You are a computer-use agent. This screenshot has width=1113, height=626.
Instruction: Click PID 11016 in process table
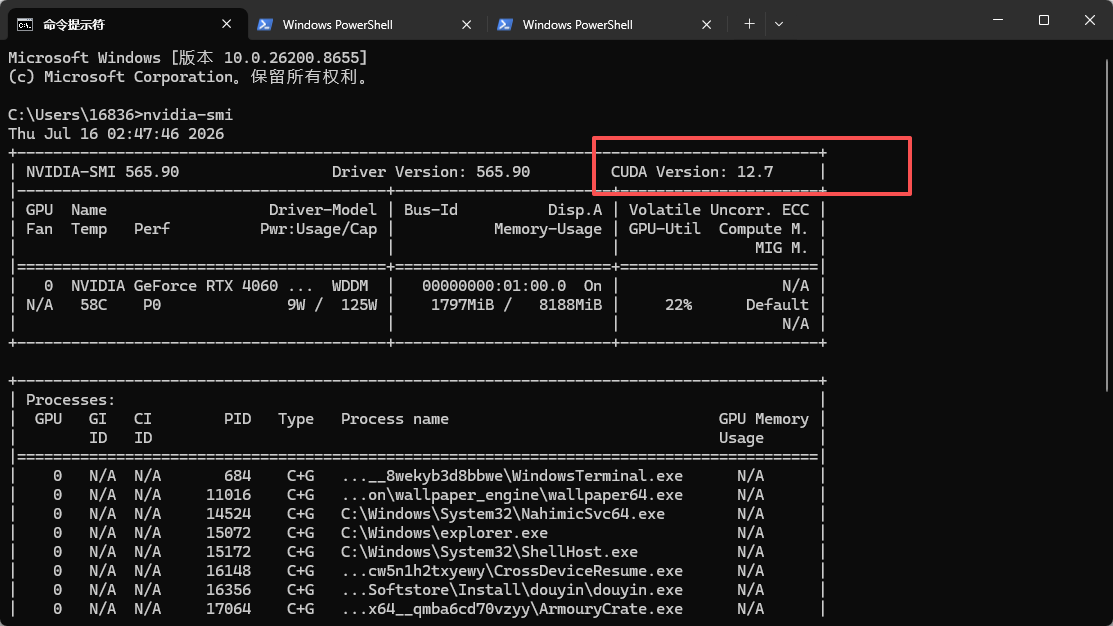tap(228, 495)
